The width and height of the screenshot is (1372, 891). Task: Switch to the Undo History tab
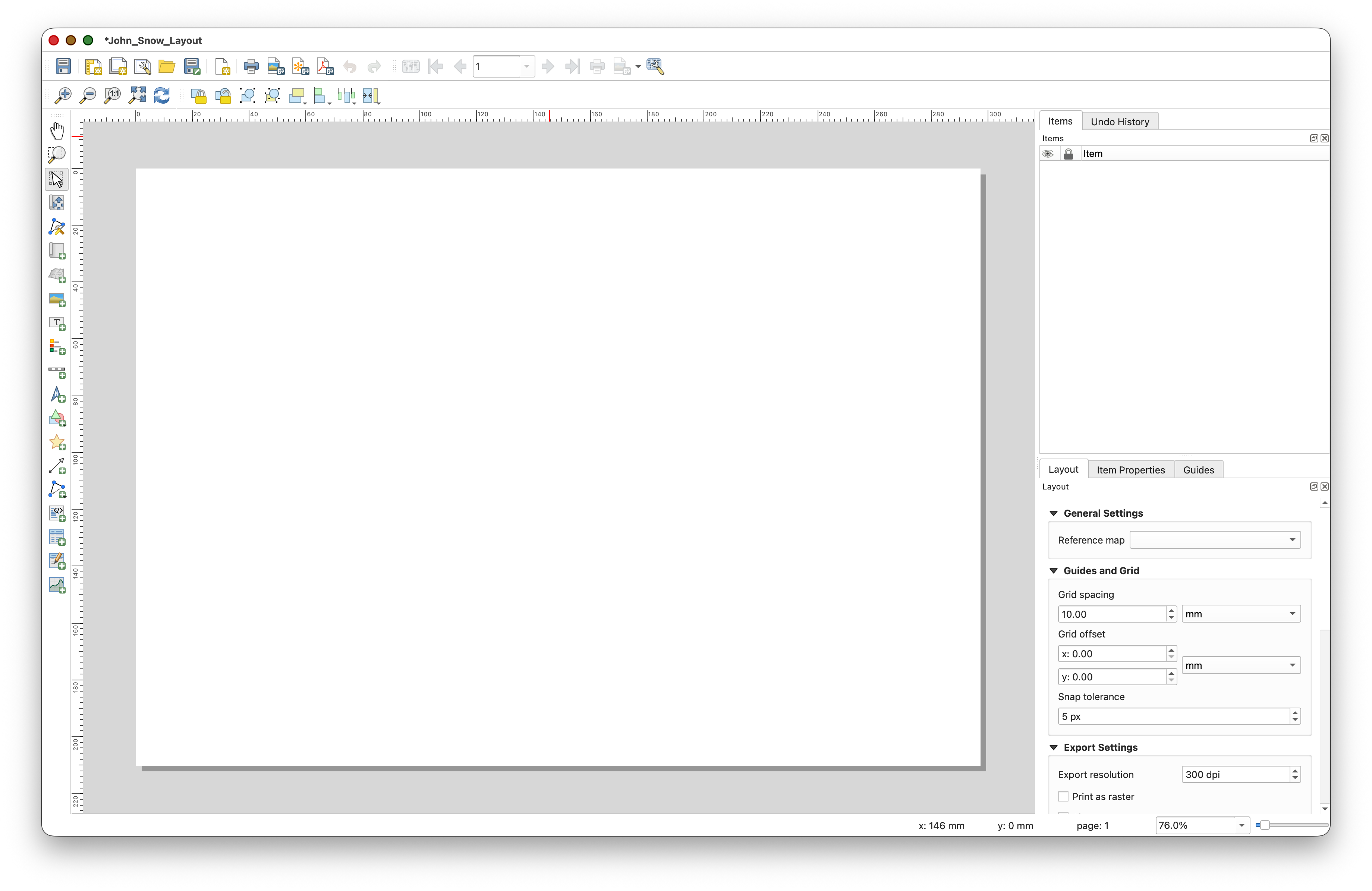click(1119, 122)
